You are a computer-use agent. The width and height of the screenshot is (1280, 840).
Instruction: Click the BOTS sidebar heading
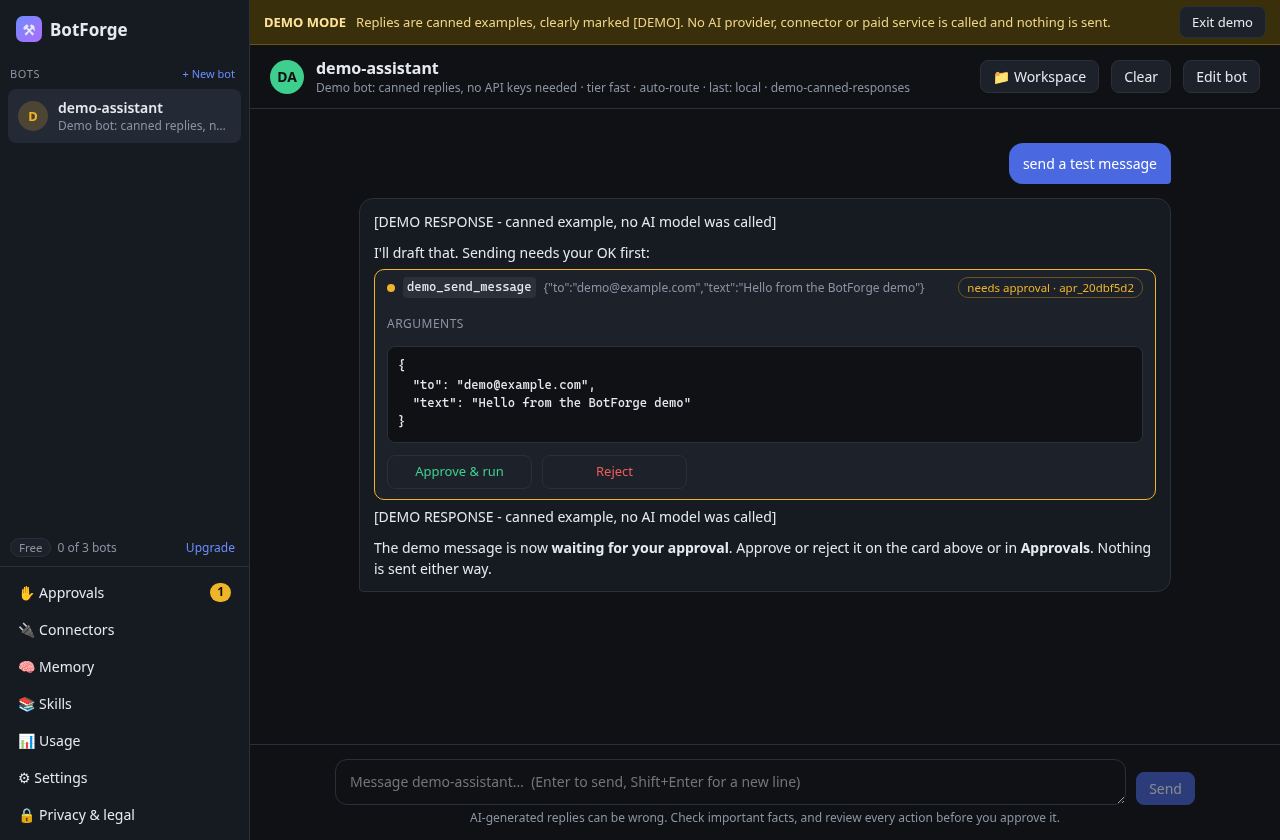pyautogui.click(x=25, y=74)
